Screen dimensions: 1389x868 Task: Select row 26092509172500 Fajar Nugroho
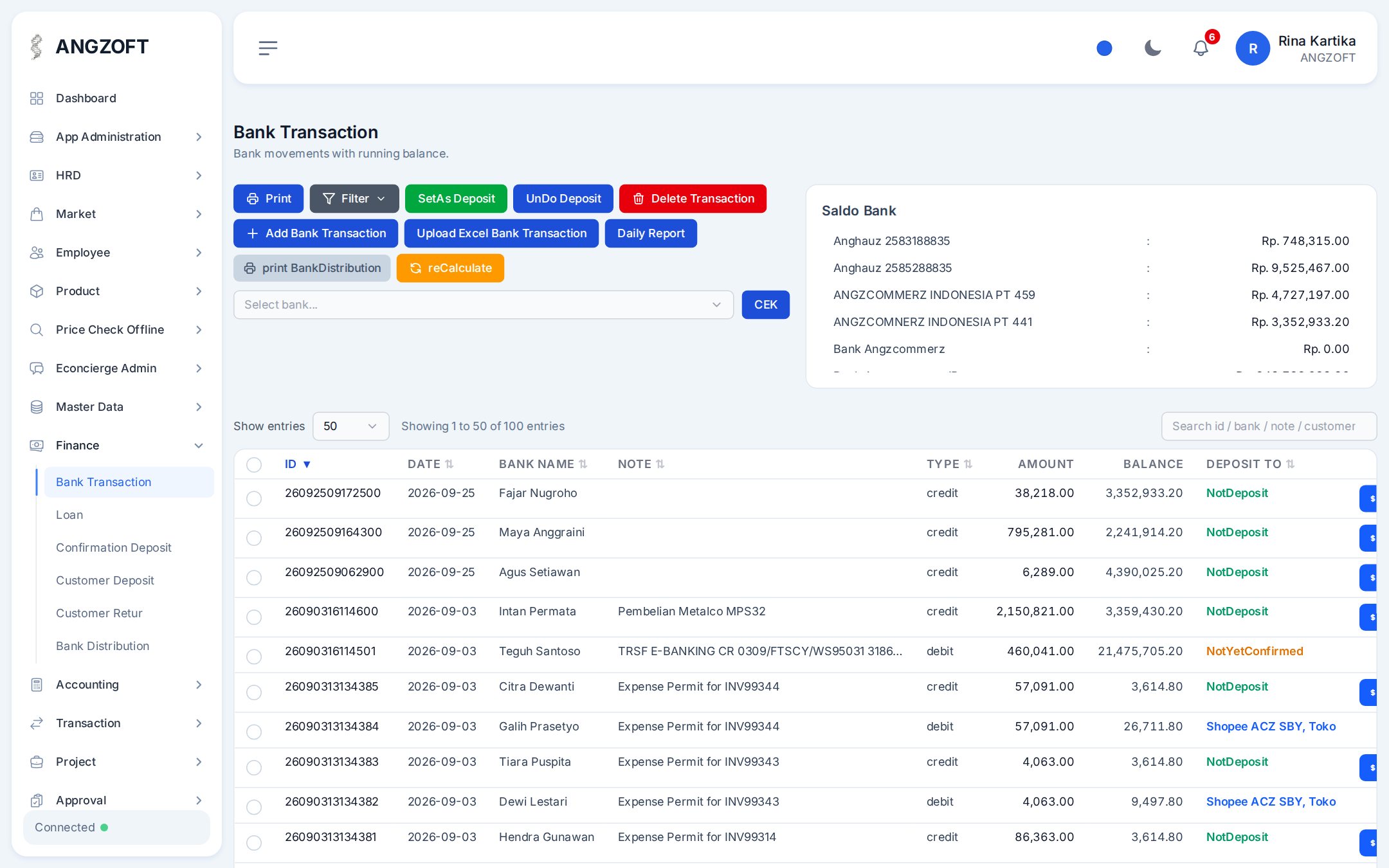point(254,498)
